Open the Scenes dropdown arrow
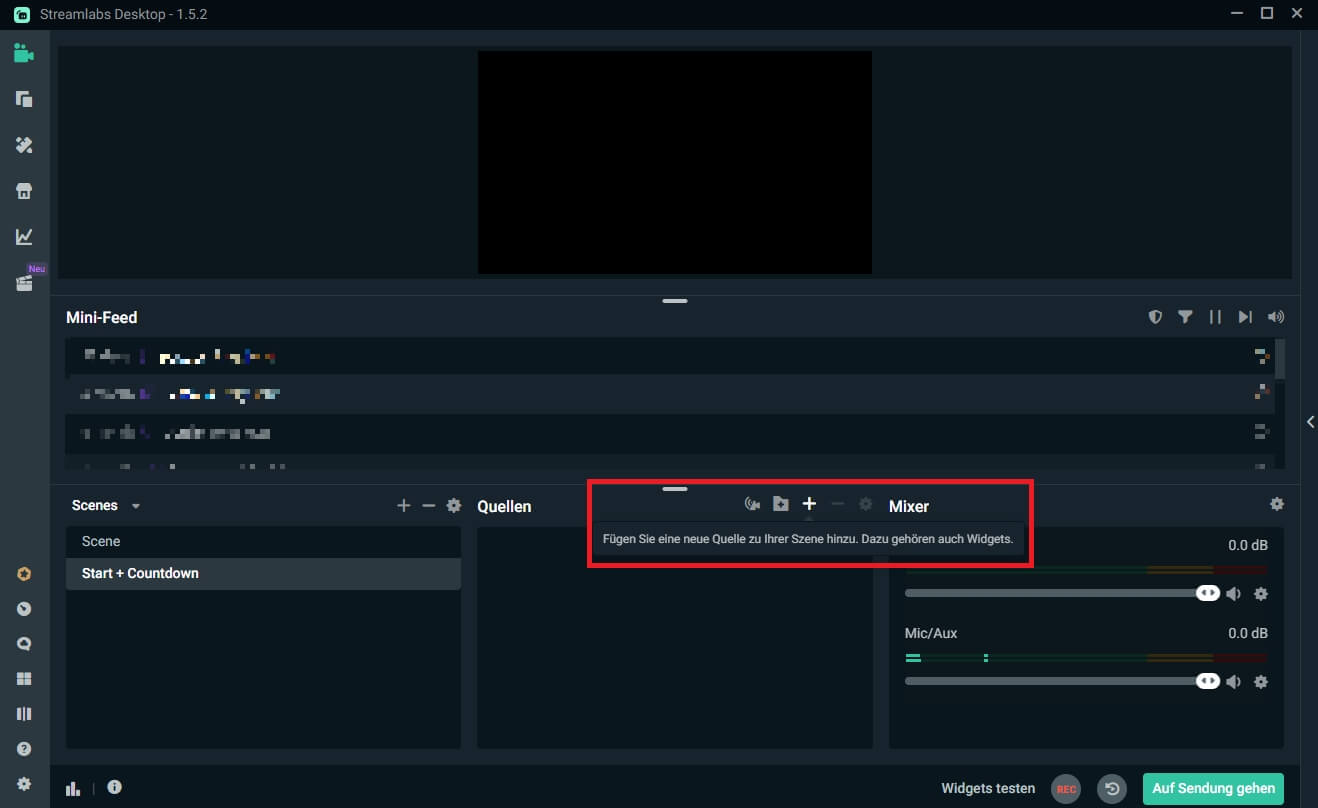Viewport: 1318px width, 808px height. click(136, 505)
